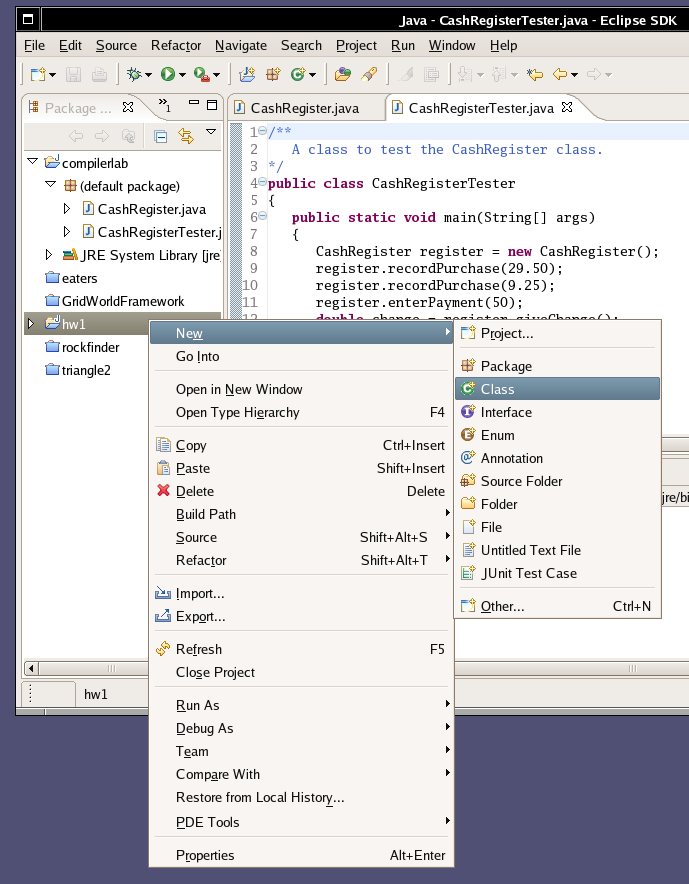Image resolution: width=689 pixels, height=884 pixels.
Task: Collapse the compilerlab project tree node
Action: tap(32, 162)
